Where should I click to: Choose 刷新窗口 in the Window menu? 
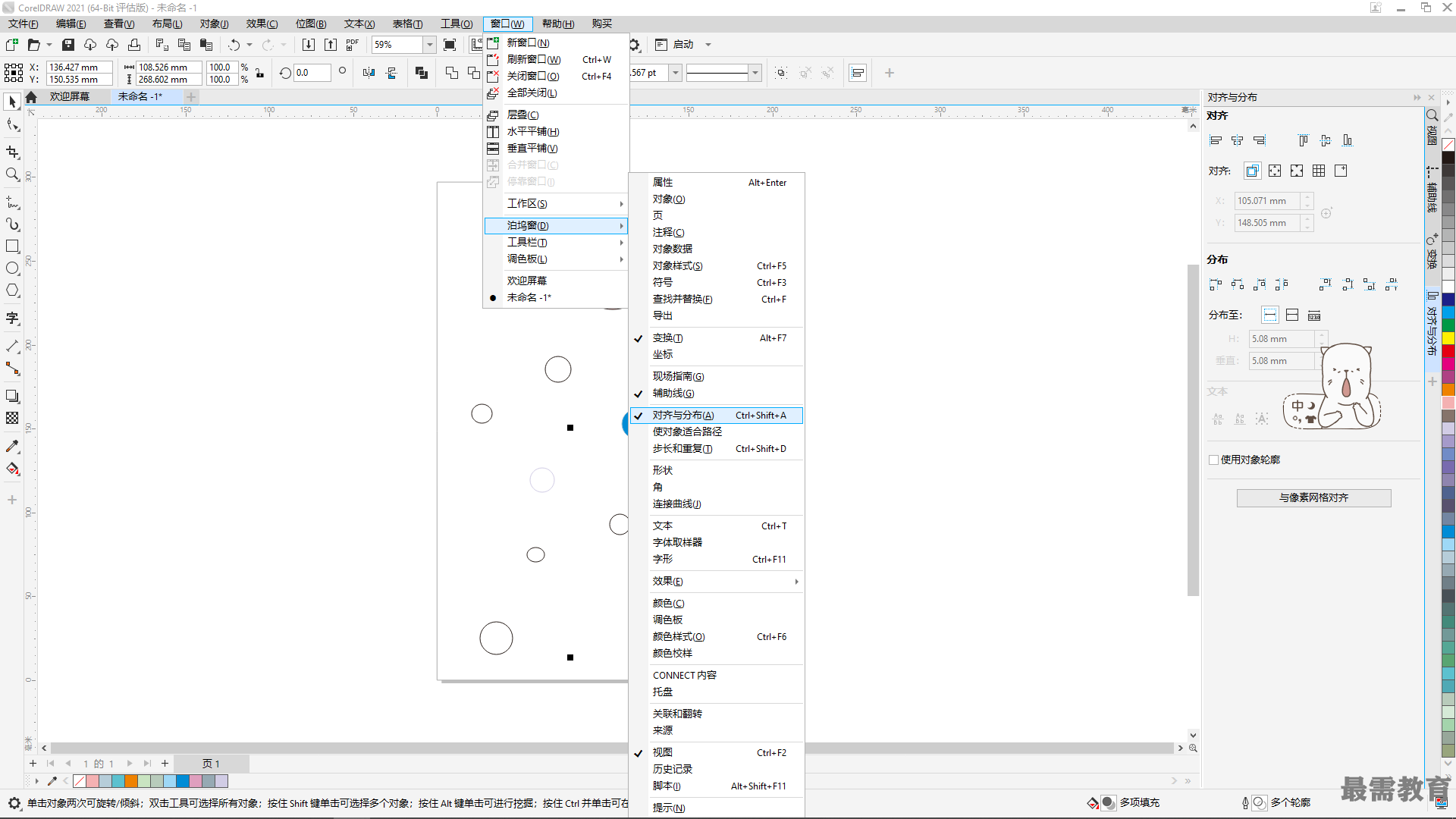tap(557, 60)
